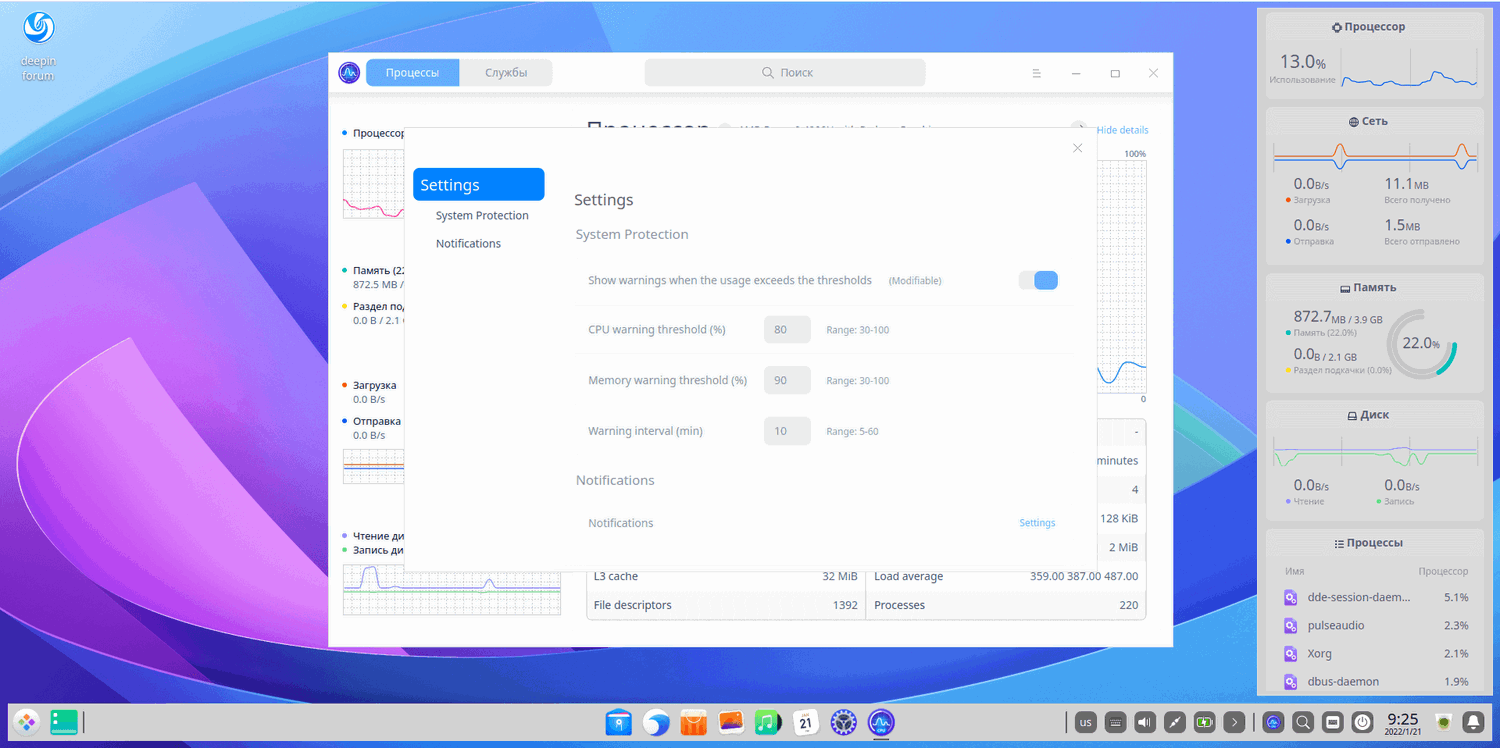Click the Процессы header in the desktop widget
Image resolution: width=1500 pixels, height=748 pixels.
click(1368, 543)
